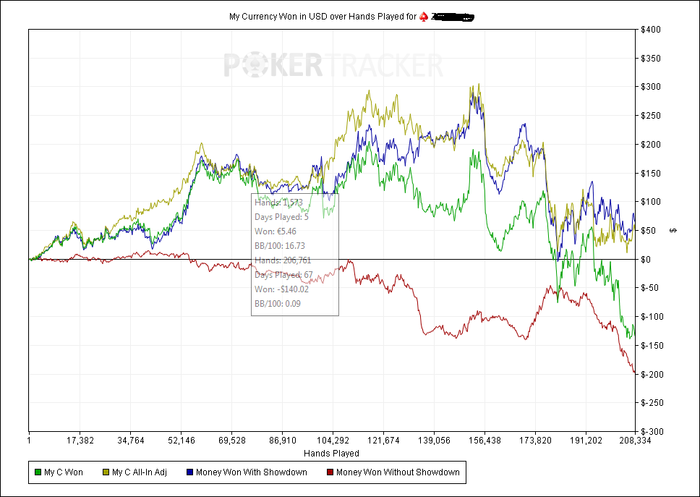Click the blue Money Won With Showdown swatch
This screenshot has height=497, width=700.
tap(190, 472)
